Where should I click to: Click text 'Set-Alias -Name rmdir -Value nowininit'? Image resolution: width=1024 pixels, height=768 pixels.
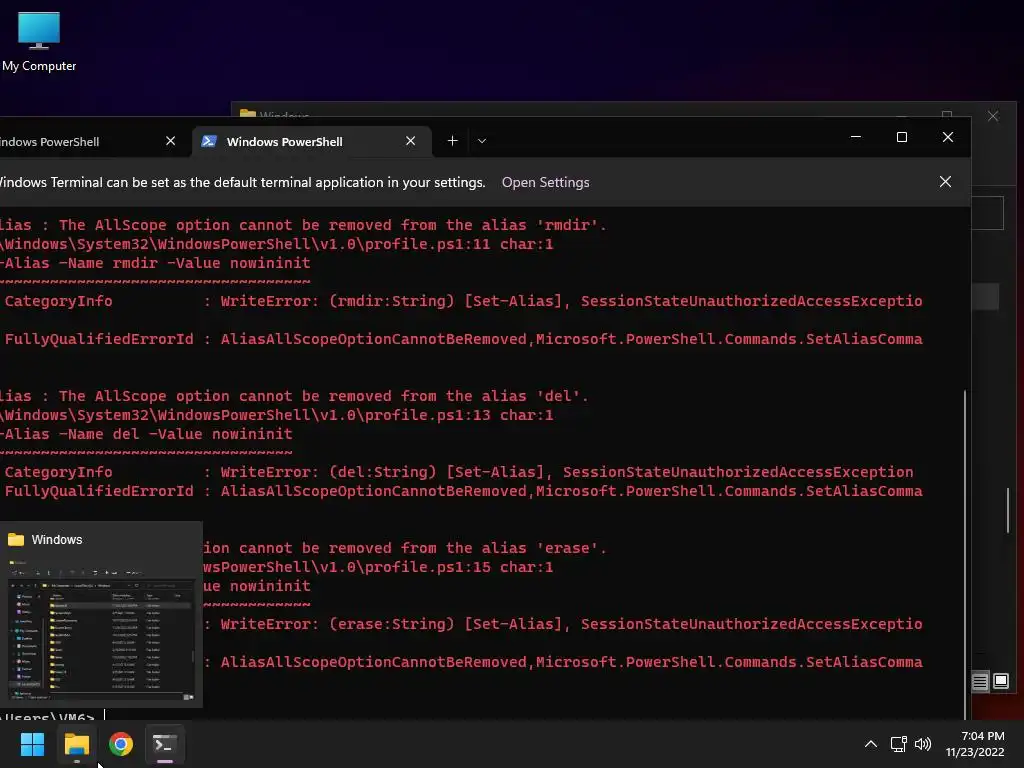point(155,263)
